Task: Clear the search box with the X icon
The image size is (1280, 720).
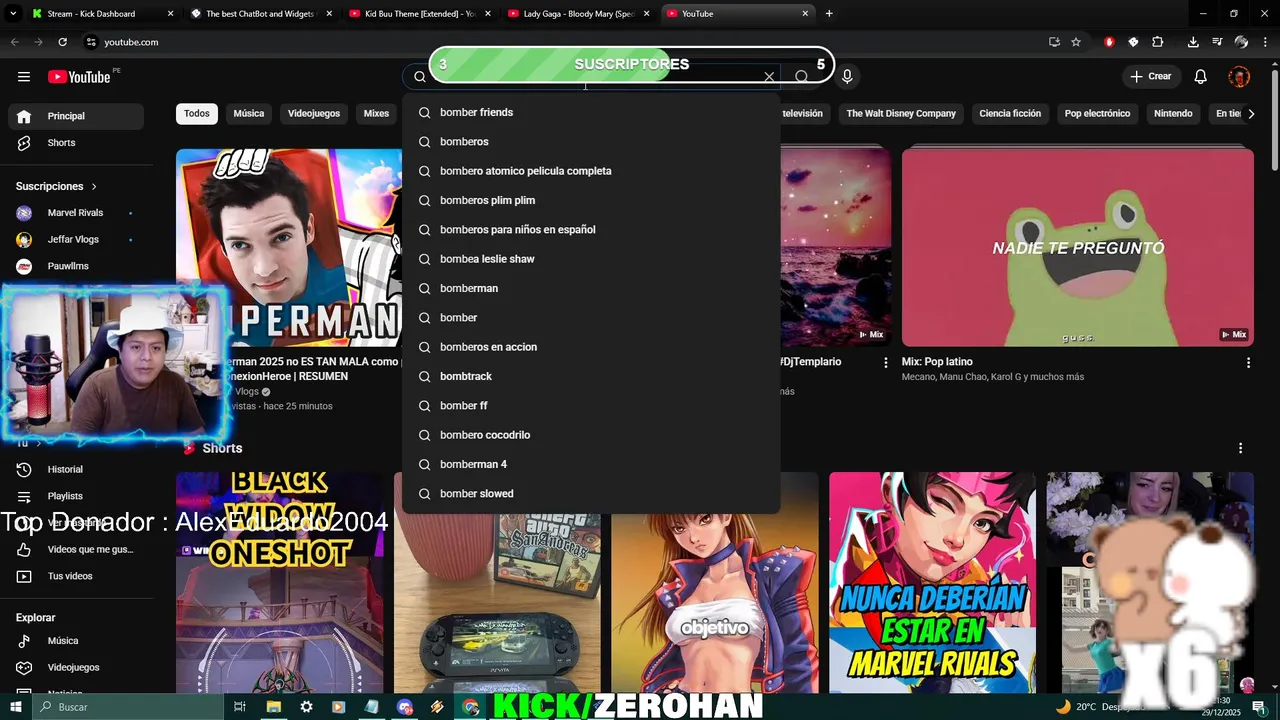Action: pos(769,77)
